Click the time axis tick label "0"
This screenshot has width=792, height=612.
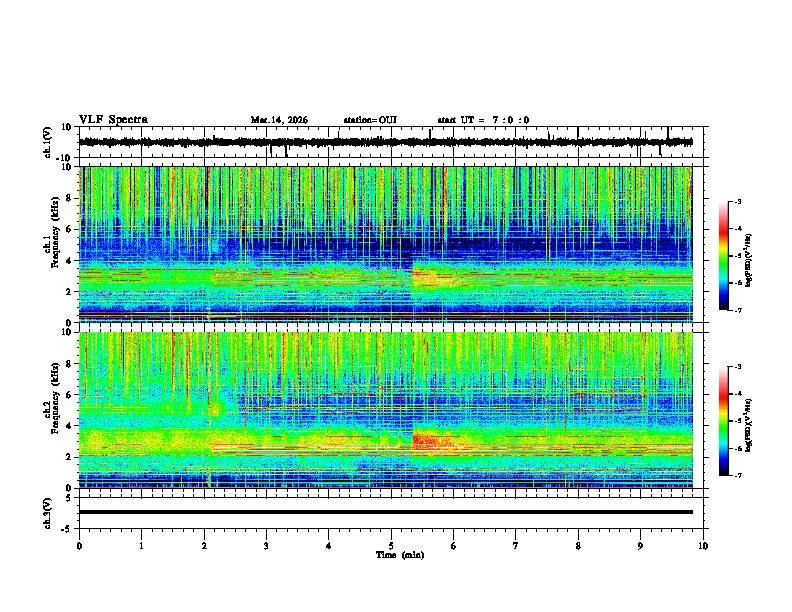tap(79, 546)
